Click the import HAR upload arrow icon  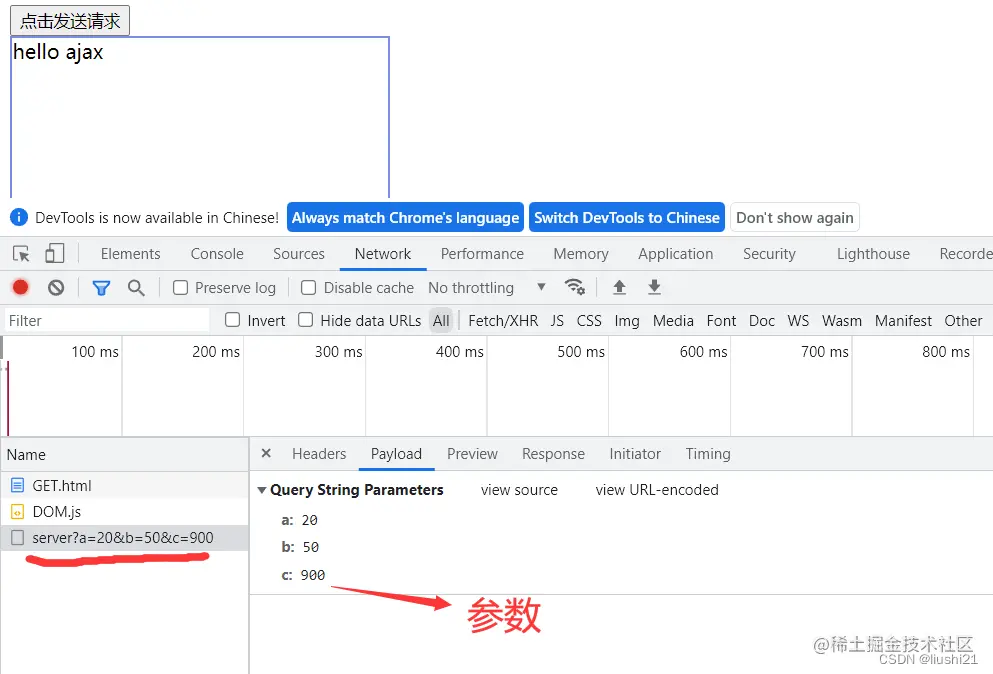[x=619, y=287]
